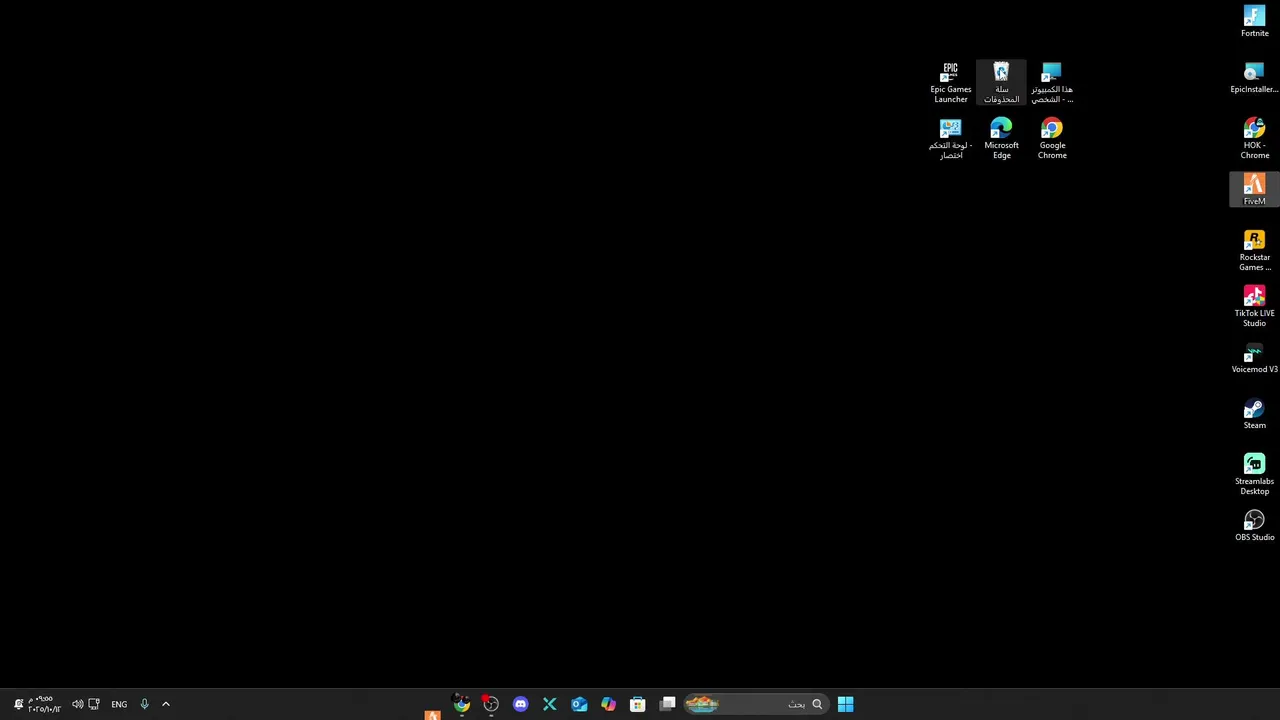Select the This PC monitor desktop shortcut
The width and height of the screenshot is (1280, 720).
point(1052,82)
